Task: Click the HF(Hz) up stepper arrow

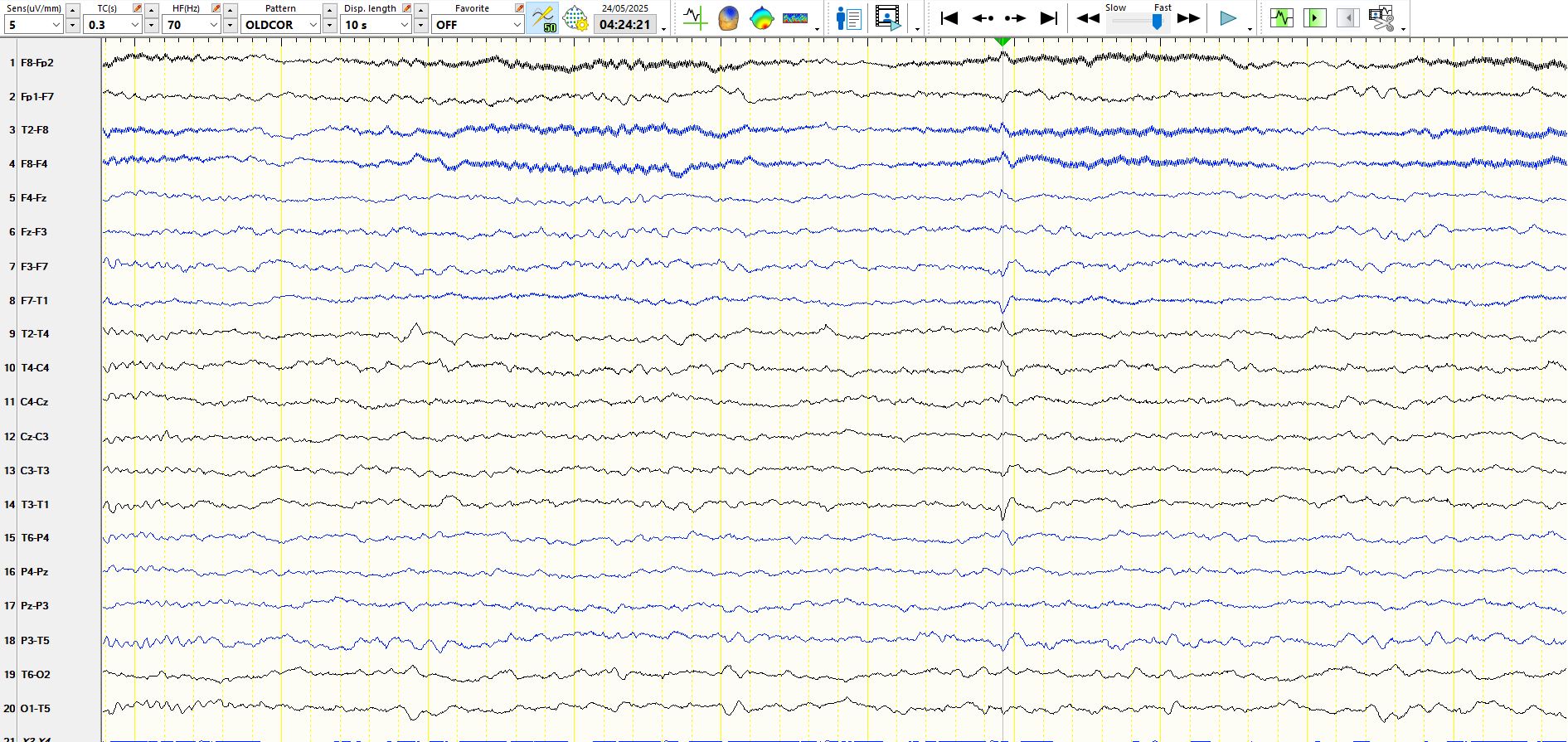Action: coord(231,10)
